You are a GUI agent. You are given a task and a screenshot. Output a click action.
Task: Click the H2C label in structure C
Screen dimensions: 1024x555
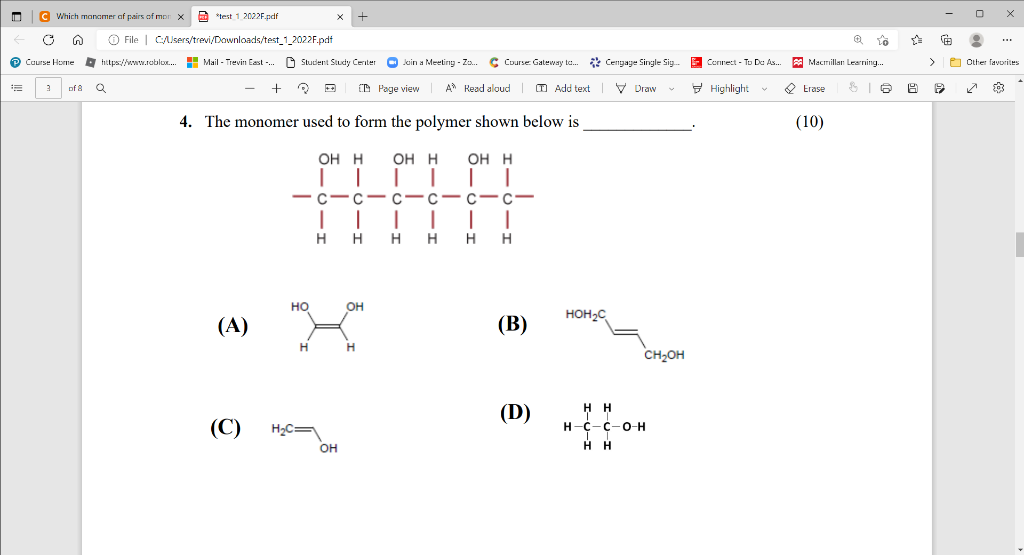coord(282,429)
